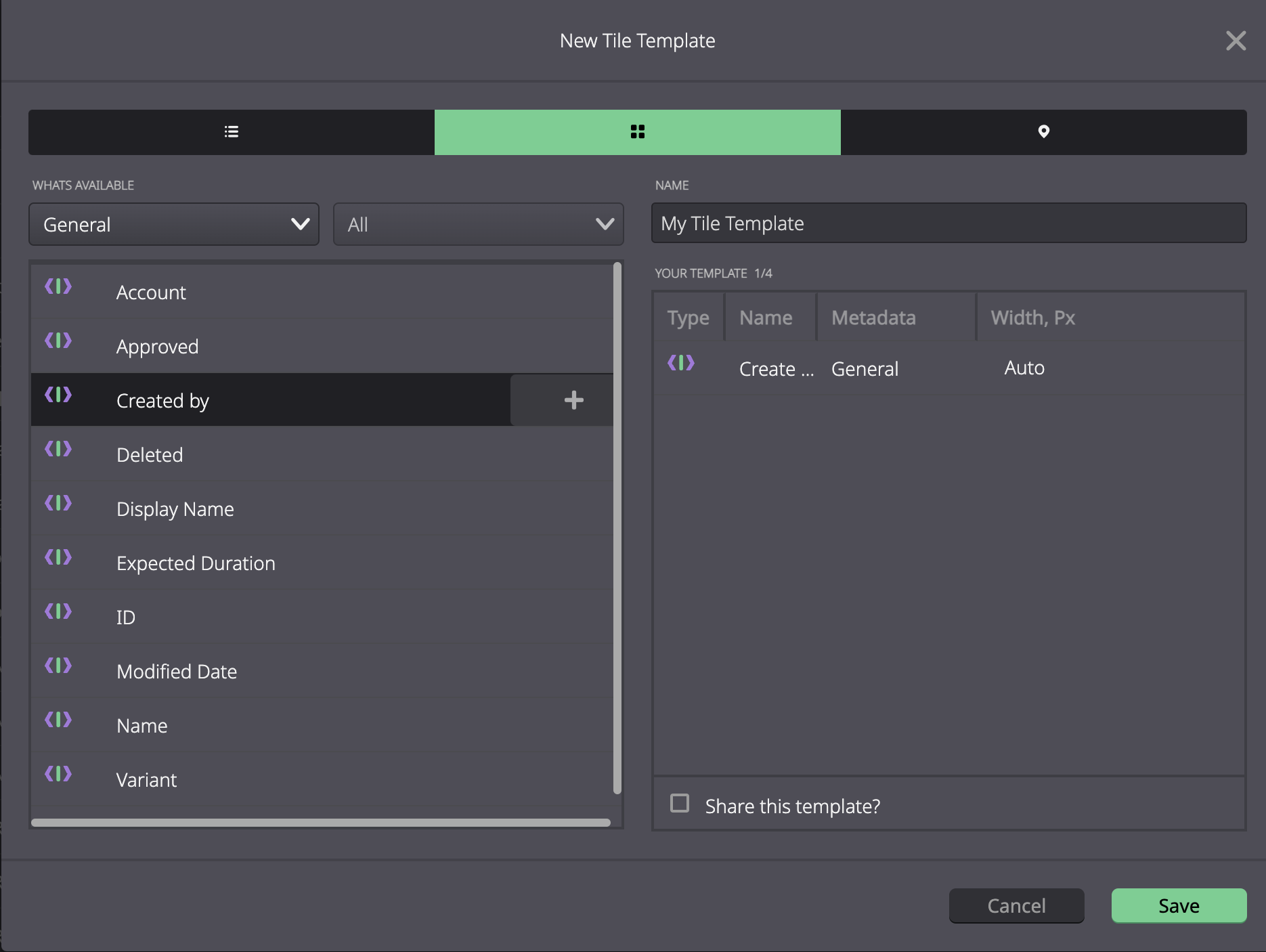
Task: Click the Approved field type icon
Action: tap(58, 341)
